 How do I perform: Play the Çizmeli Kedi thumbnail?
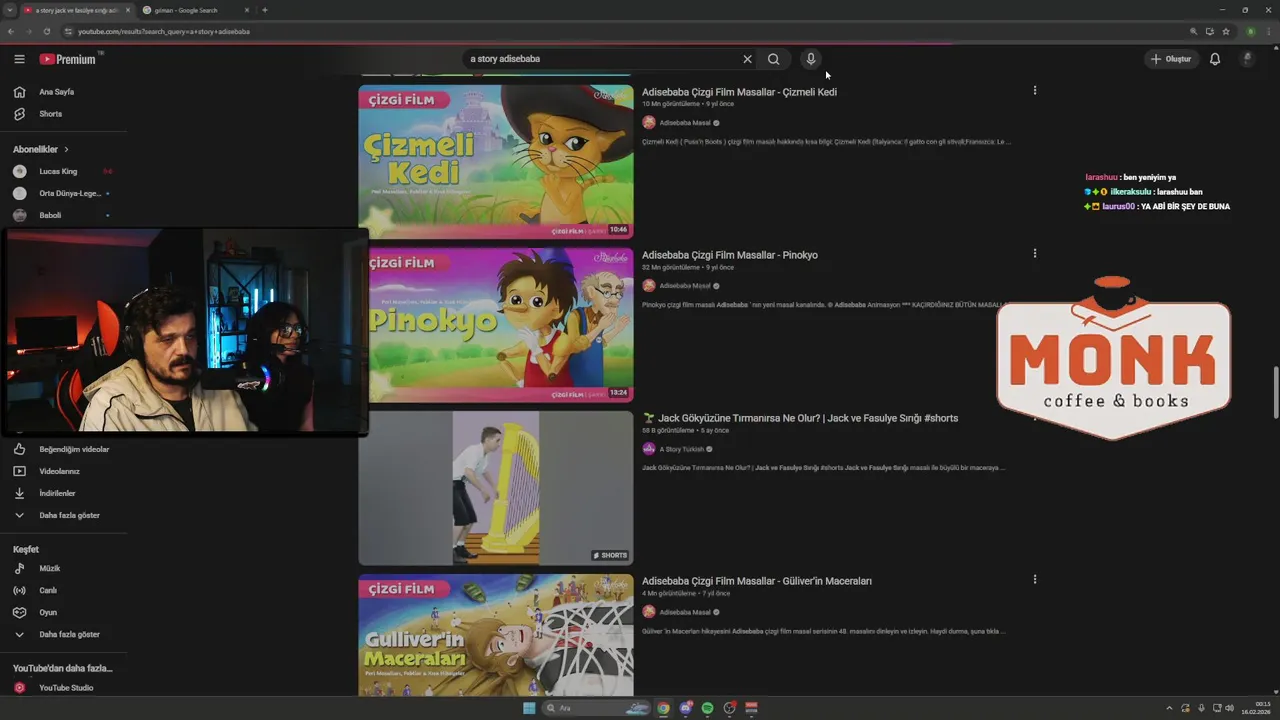point(496,162)
